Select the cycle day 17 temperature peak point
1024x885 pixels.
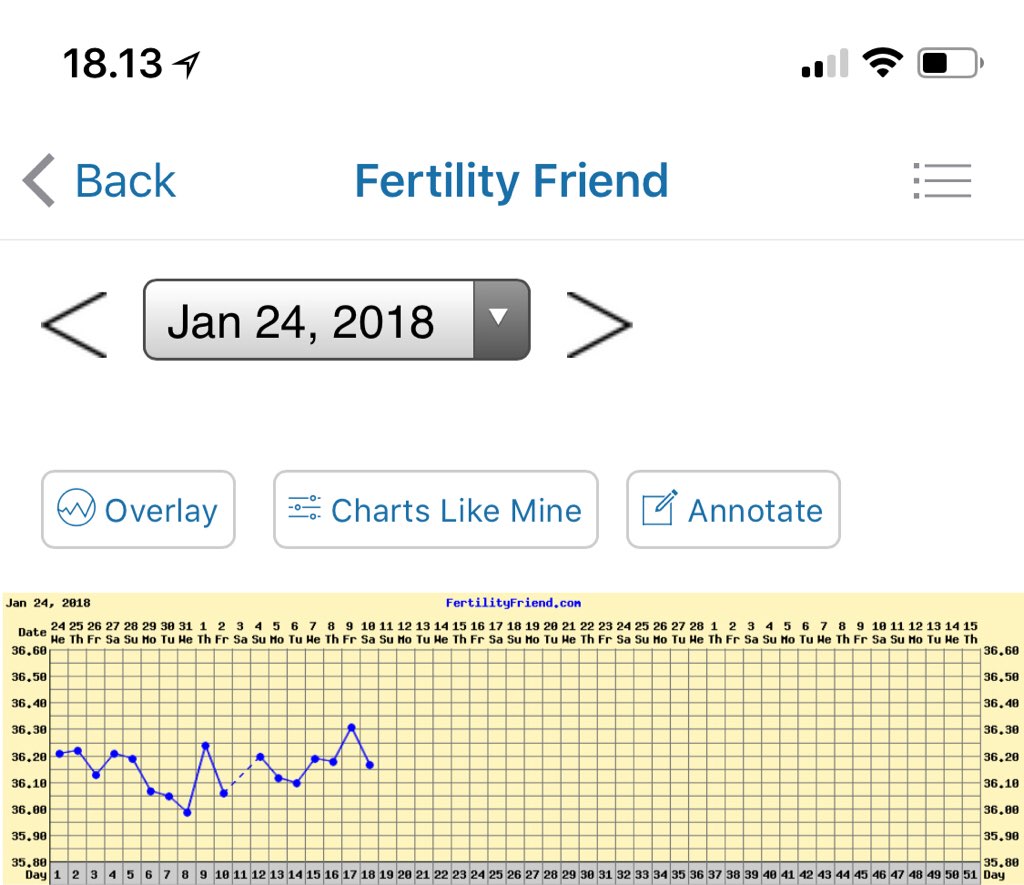pos(351,727)
